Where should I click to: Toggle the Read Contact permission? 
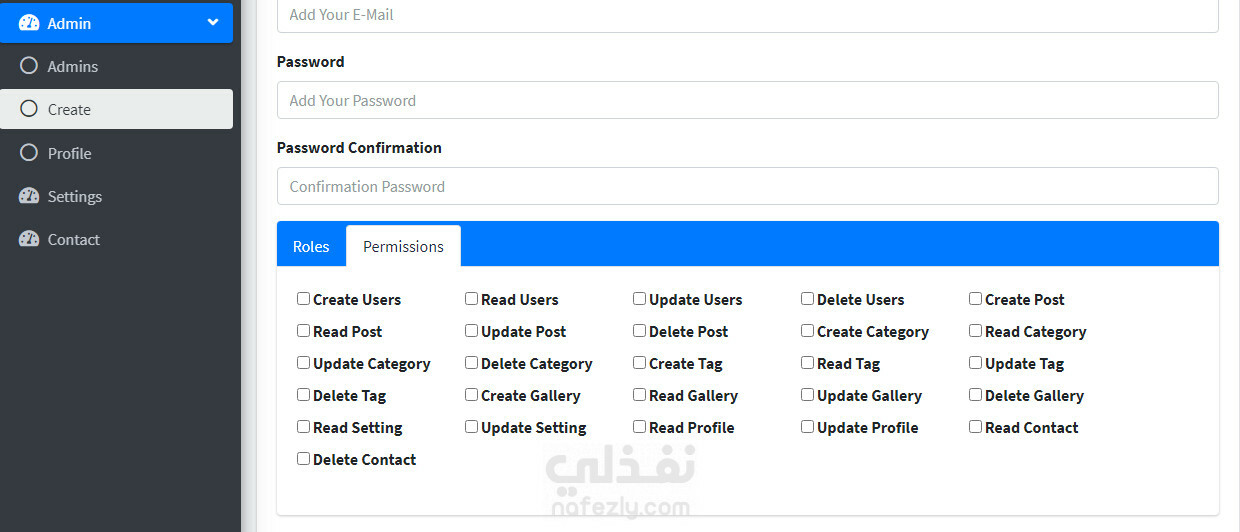coord(975,426)
